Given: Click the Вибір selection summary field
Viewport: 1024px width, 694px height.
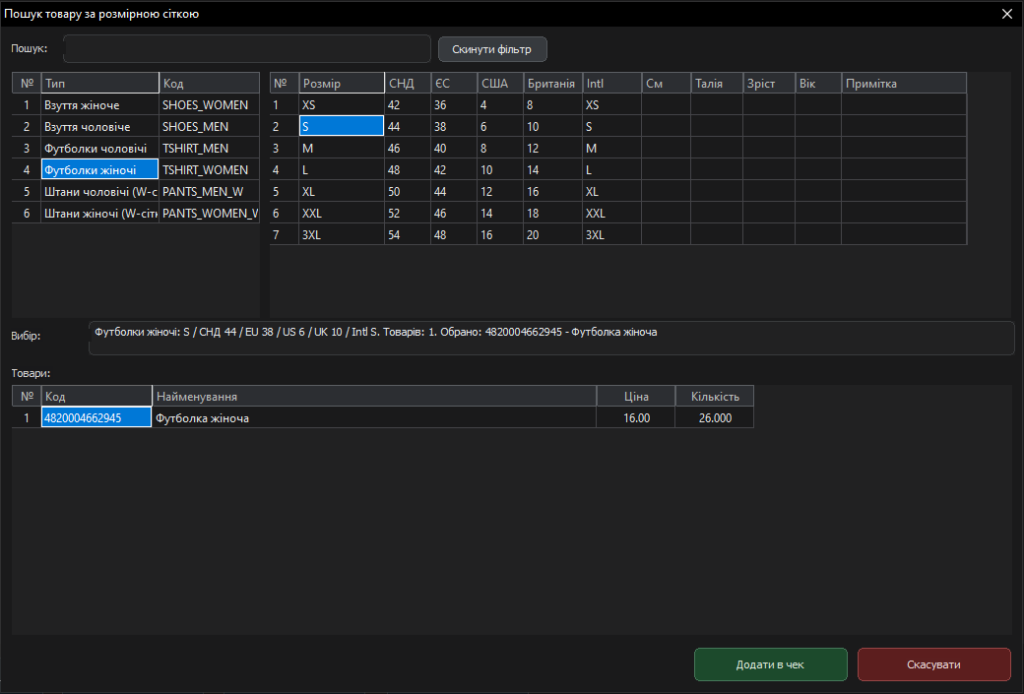Looking at the screenshot, I should (x=551, y=338).
